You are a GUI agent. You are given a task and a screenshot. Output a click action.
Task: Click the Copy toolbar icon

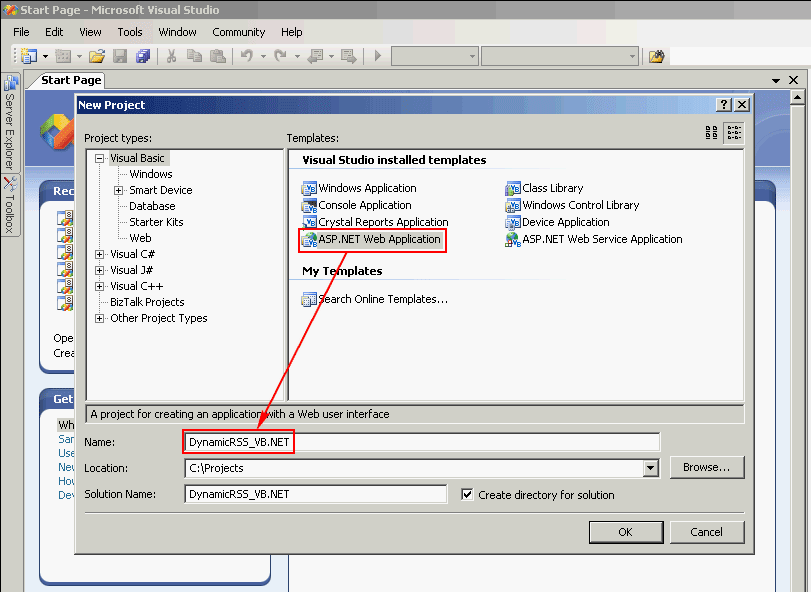click(x=194, y=56)
